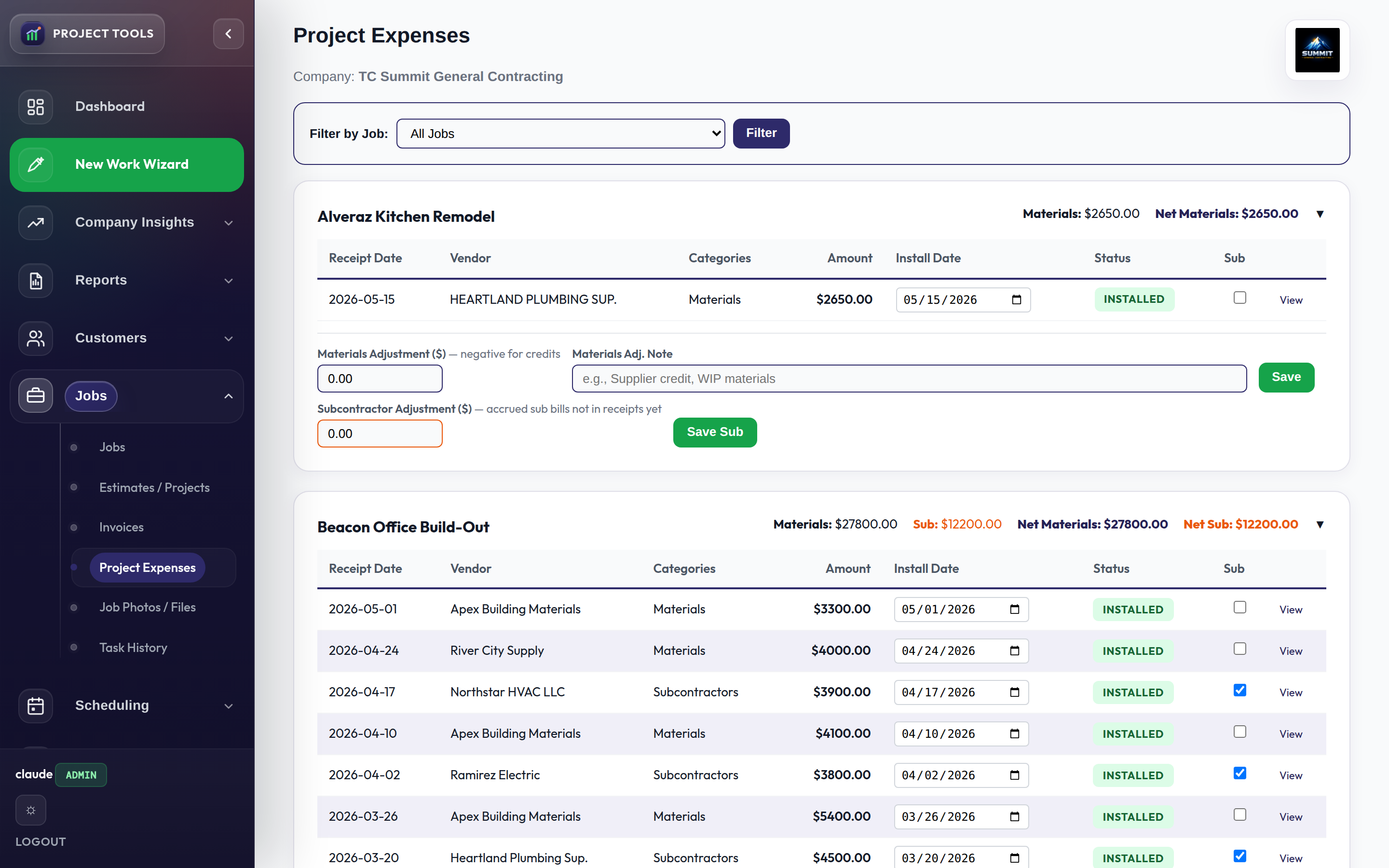
Task: Open Task History submenu item
Action: 133,648
